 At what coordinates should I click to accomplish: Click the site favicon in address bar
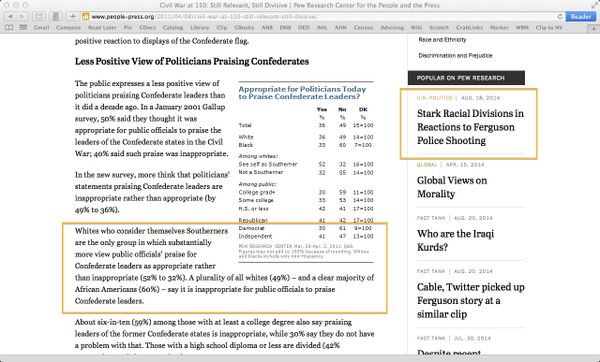tap(86, 16)
